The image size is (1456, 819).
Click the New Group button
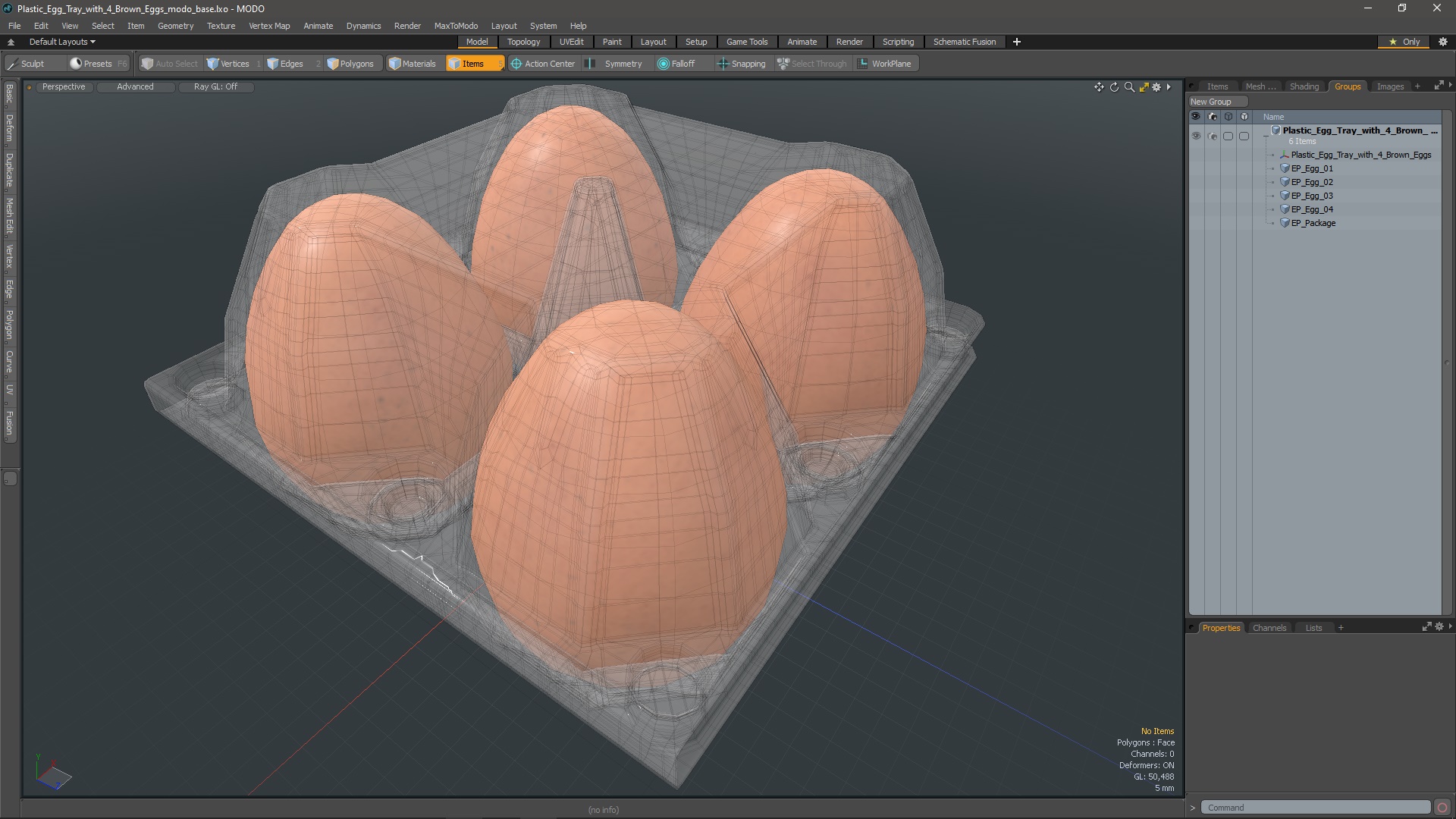point(1211,102)
